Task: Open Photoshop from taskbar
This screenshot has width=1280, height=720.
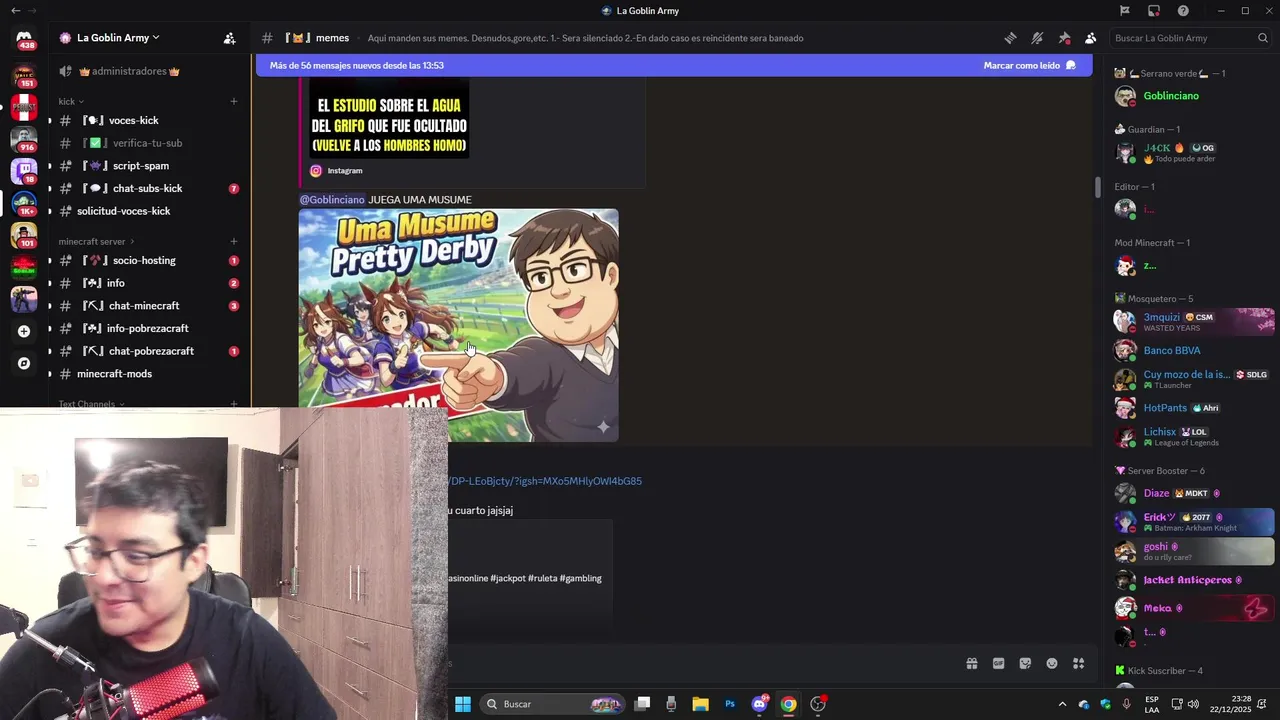Action: (x=730, y=704)
